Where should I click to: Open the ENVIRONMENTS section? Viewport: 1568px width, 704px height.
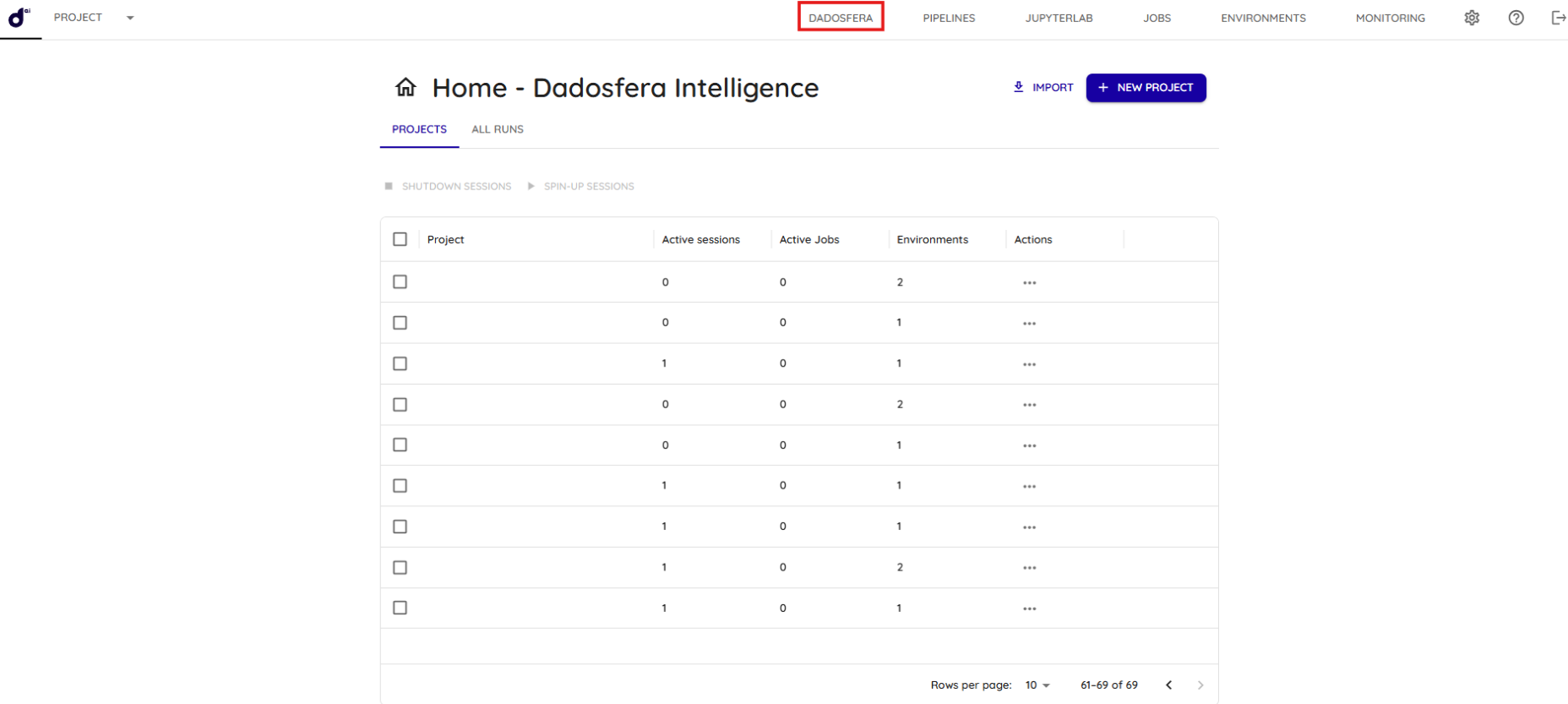pyautogui.click(x=1263, y=18)
